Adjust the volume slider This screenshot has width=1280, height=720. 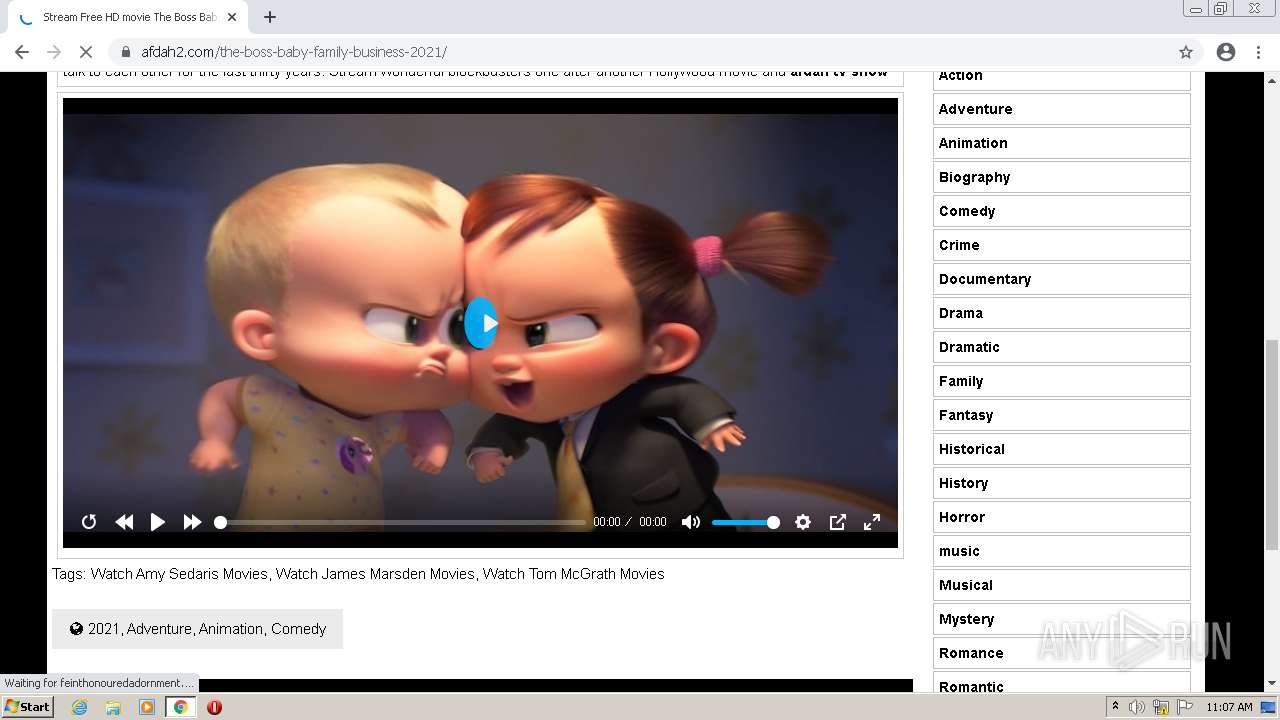[x=745, y=522]
